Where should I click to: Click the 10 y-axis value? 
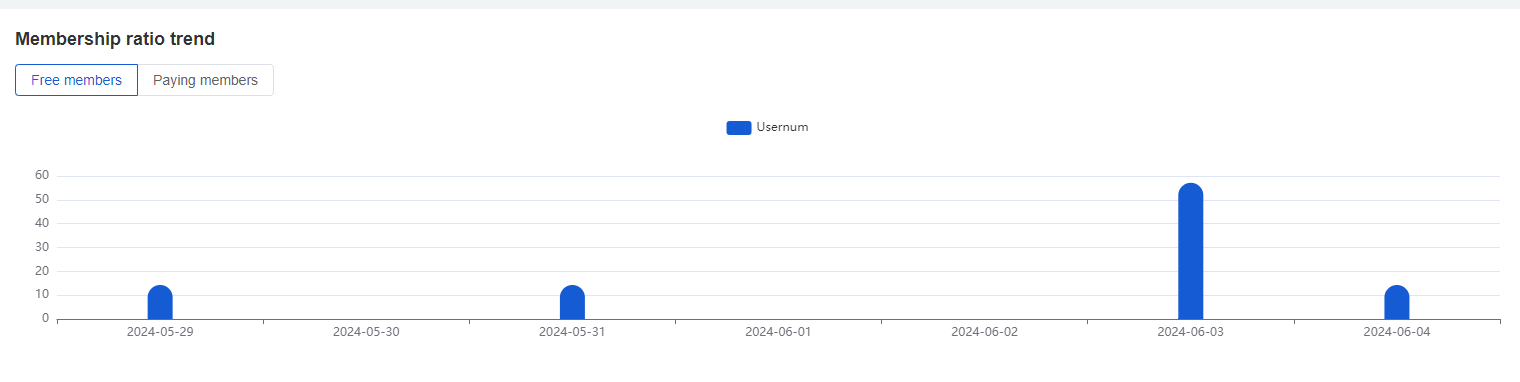pyautogui.click(x=42, y=295)
